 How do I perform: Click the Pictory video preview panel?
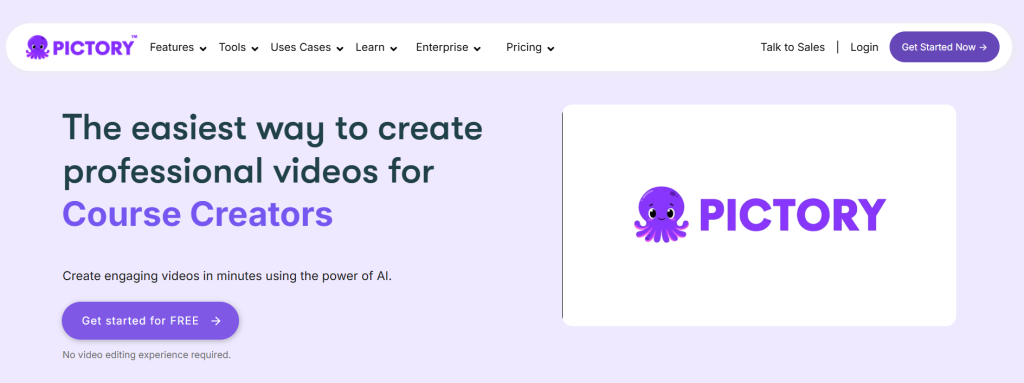tap(759, 215)
